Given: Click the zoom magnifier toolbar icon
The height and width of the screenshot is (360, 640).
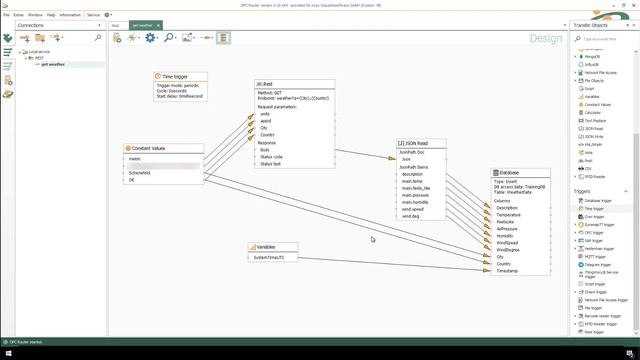Looking at the screenshot, I should (x=169, y=38).
